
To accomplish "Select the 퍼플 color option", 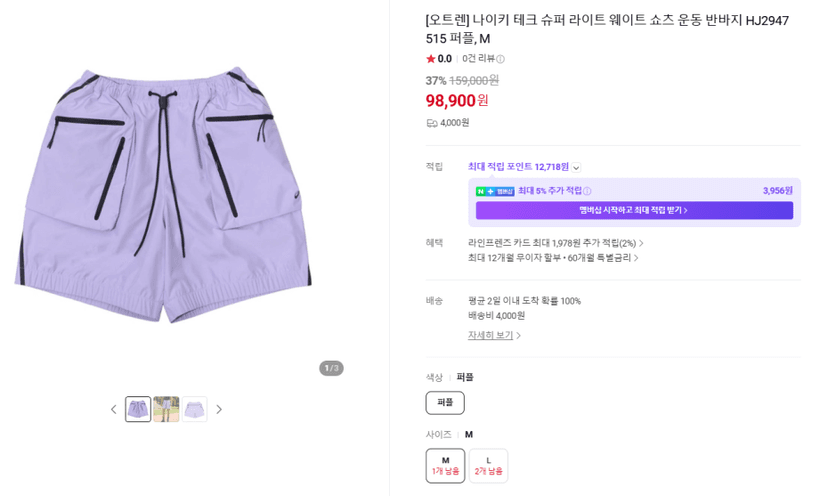I will [445, 403].
